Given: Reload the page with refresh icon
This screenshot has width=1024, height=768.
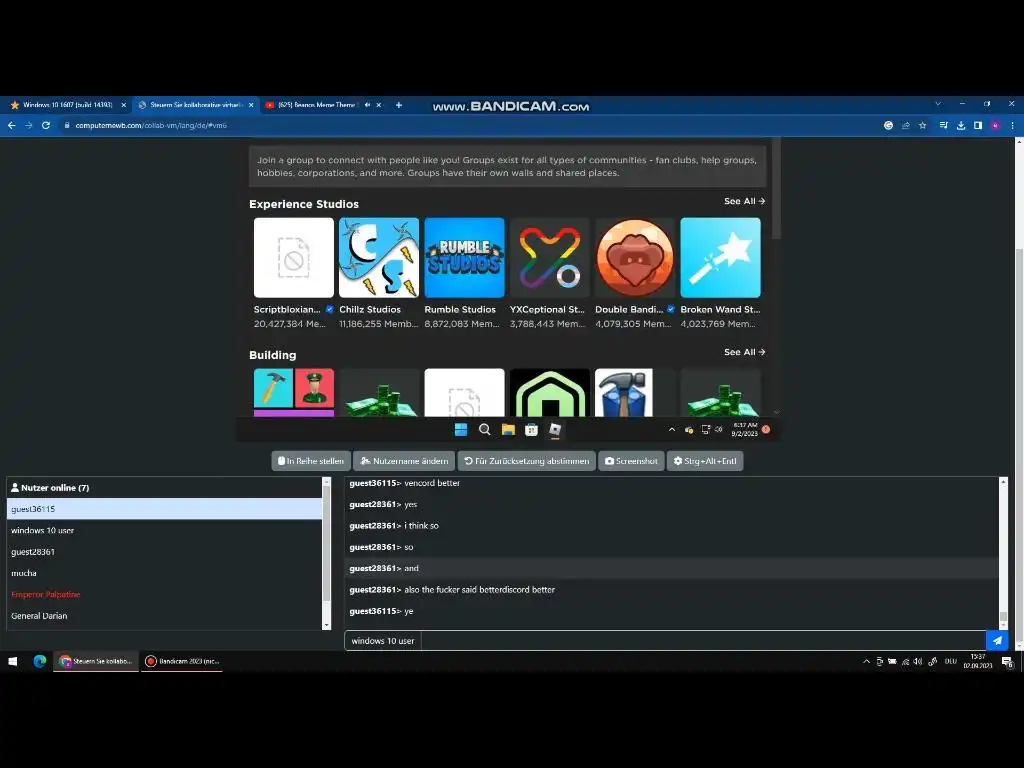Looking at the screenshot, I should (x=46, y=125).
